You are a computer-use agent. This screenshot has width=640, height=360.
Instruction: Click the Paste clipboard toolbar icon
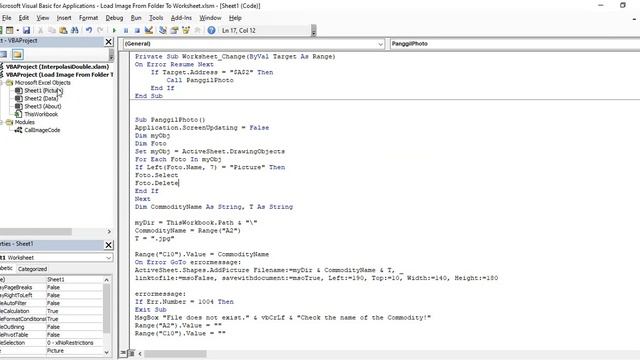63,30
